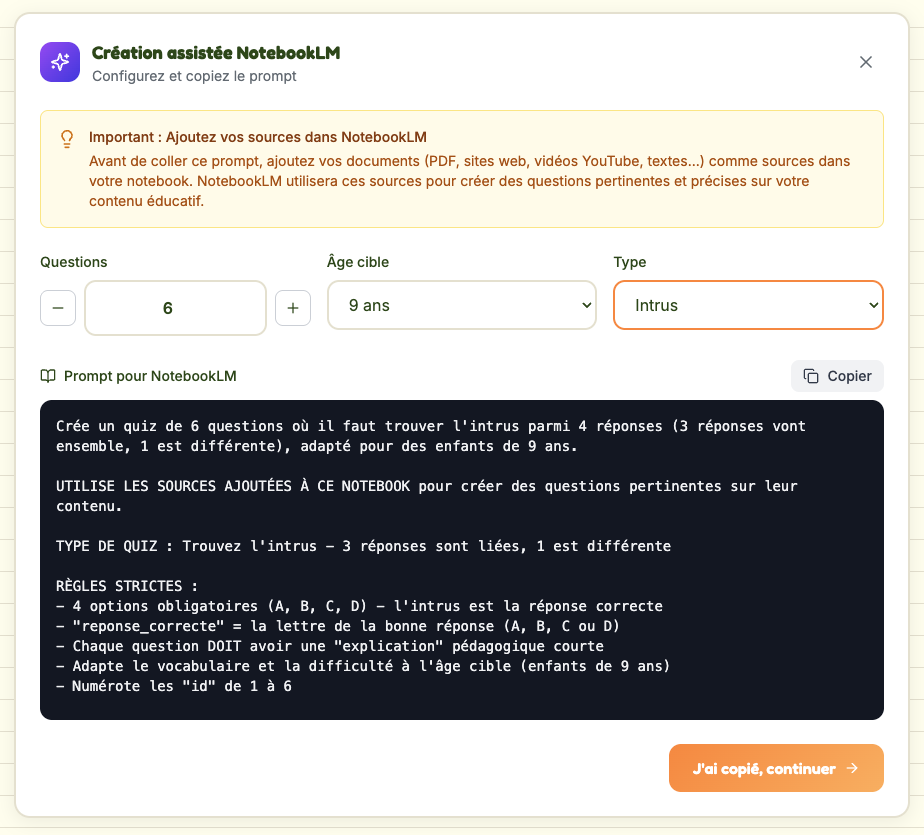The image size is (924, 835).
Task: Click the Numérote les "id" de 1 à 6 line
Action: click(x=174, y=687)
